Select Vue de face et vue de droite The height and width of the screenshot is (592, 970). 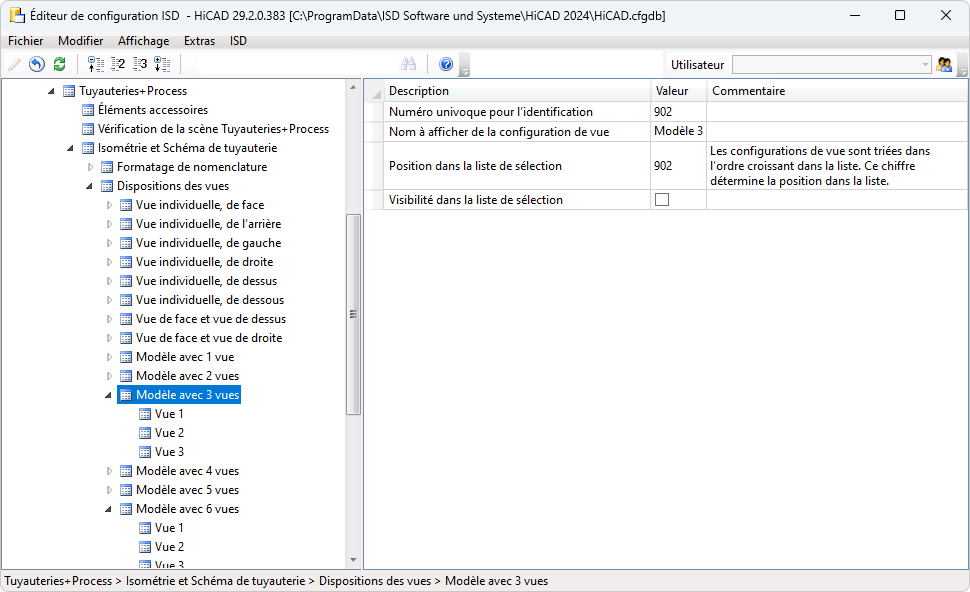pyautogui.click(x=209, y=338)
